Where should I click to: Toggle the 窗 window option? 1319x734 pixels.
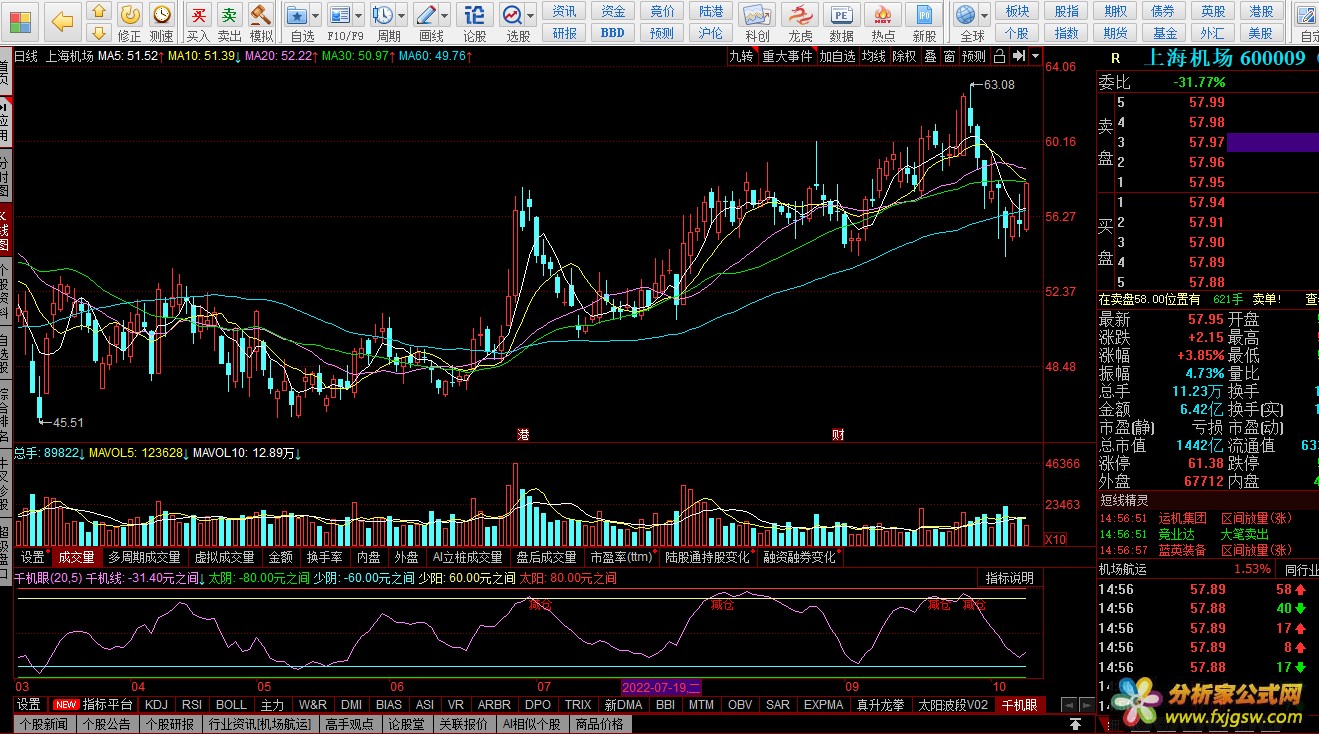[x=949, y=56]
